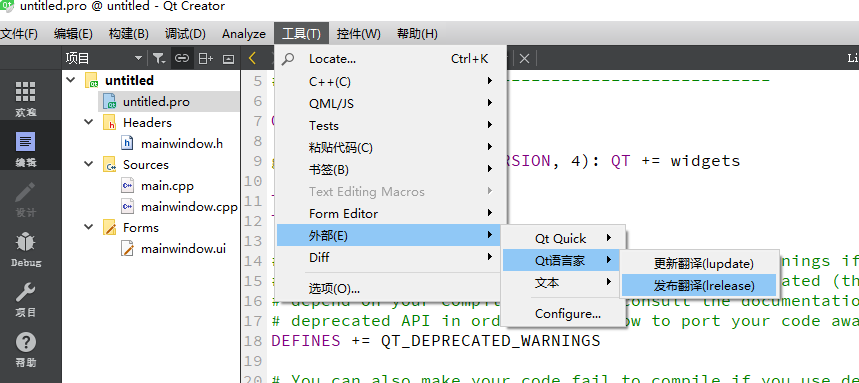
Task: Open the 文件(F) menu
Action: 19,33
